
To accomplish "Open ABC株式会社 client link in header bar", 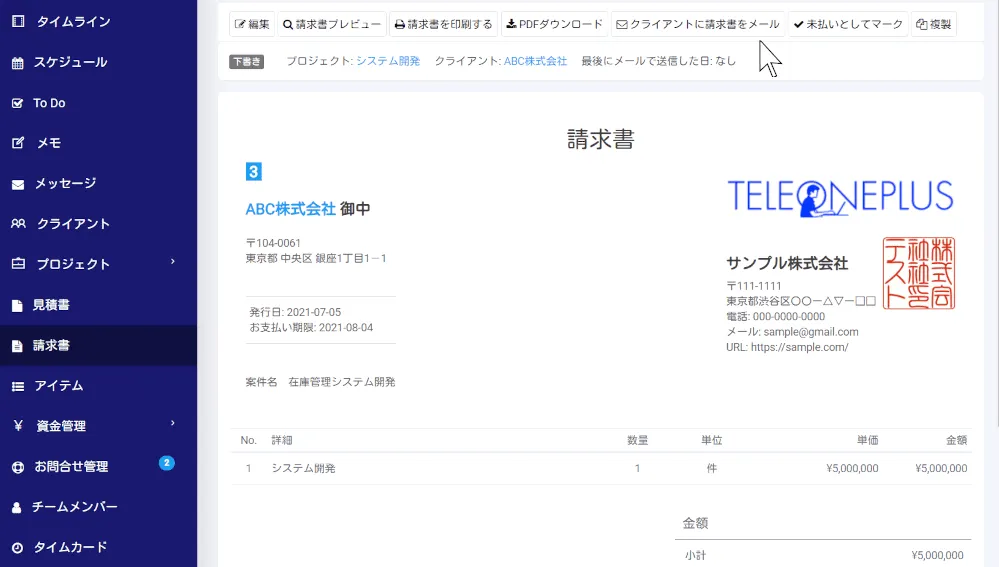I will (535, 61).
